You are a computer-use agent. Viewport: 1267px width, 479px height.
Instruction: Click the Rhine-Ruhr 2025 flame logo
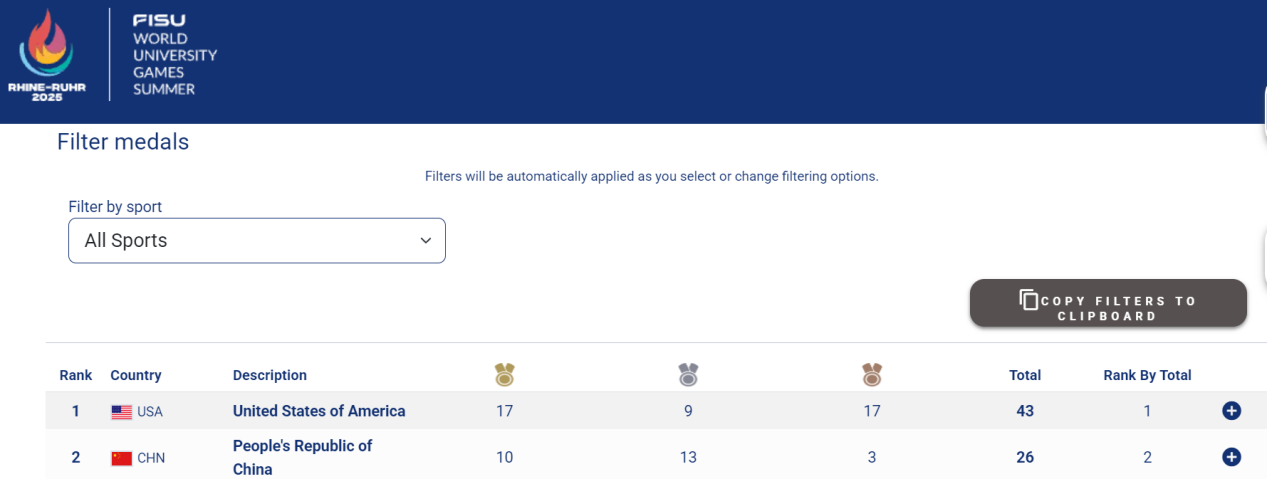[x=46, y=56]
